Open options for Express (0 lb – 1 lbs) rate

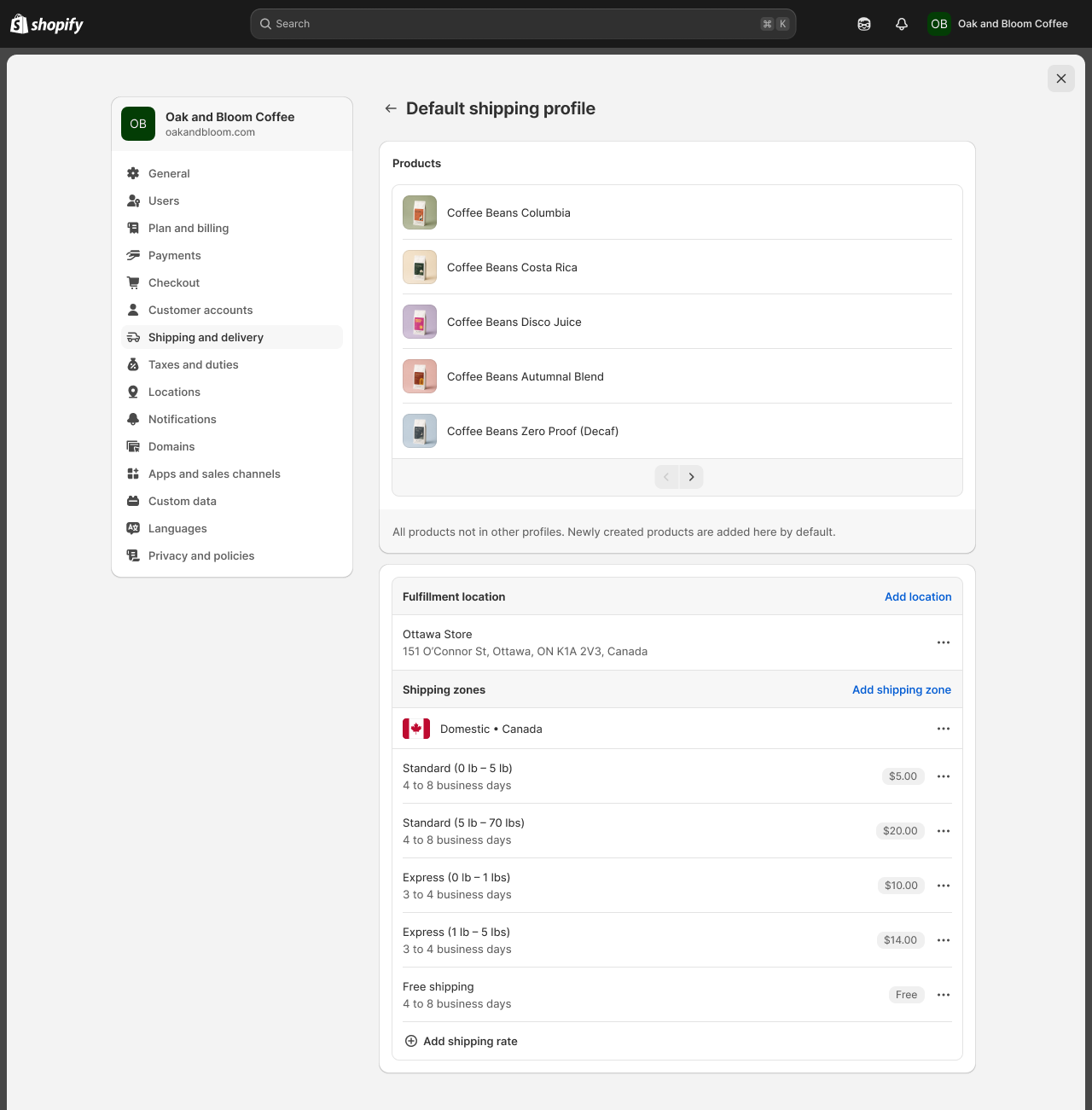(x=944, y=886)
